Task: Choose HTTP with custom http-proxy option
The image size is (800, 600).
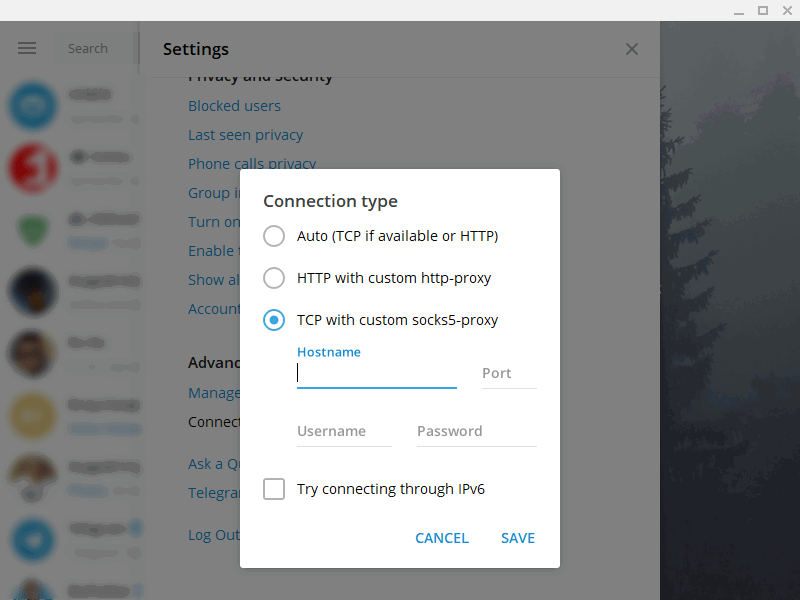Action: (274, 278)
